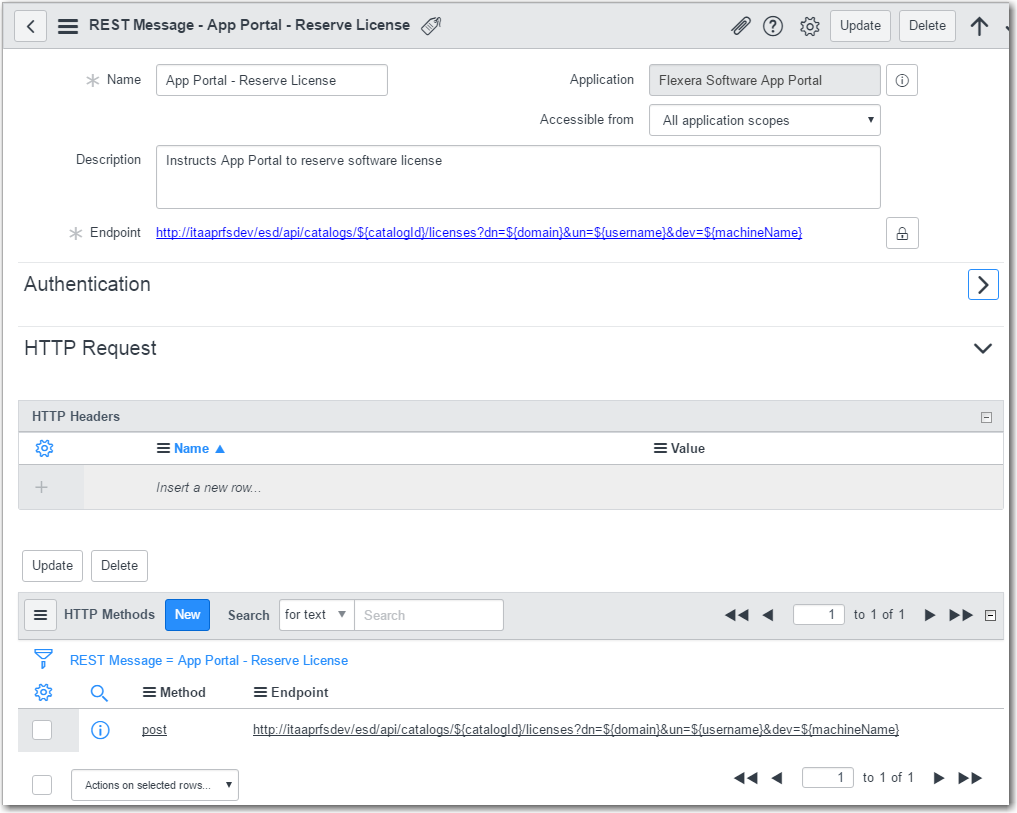Select the checkbox on the post method row
The height and width of the screenshot is (813, 1017).
(x=42, y=729)
